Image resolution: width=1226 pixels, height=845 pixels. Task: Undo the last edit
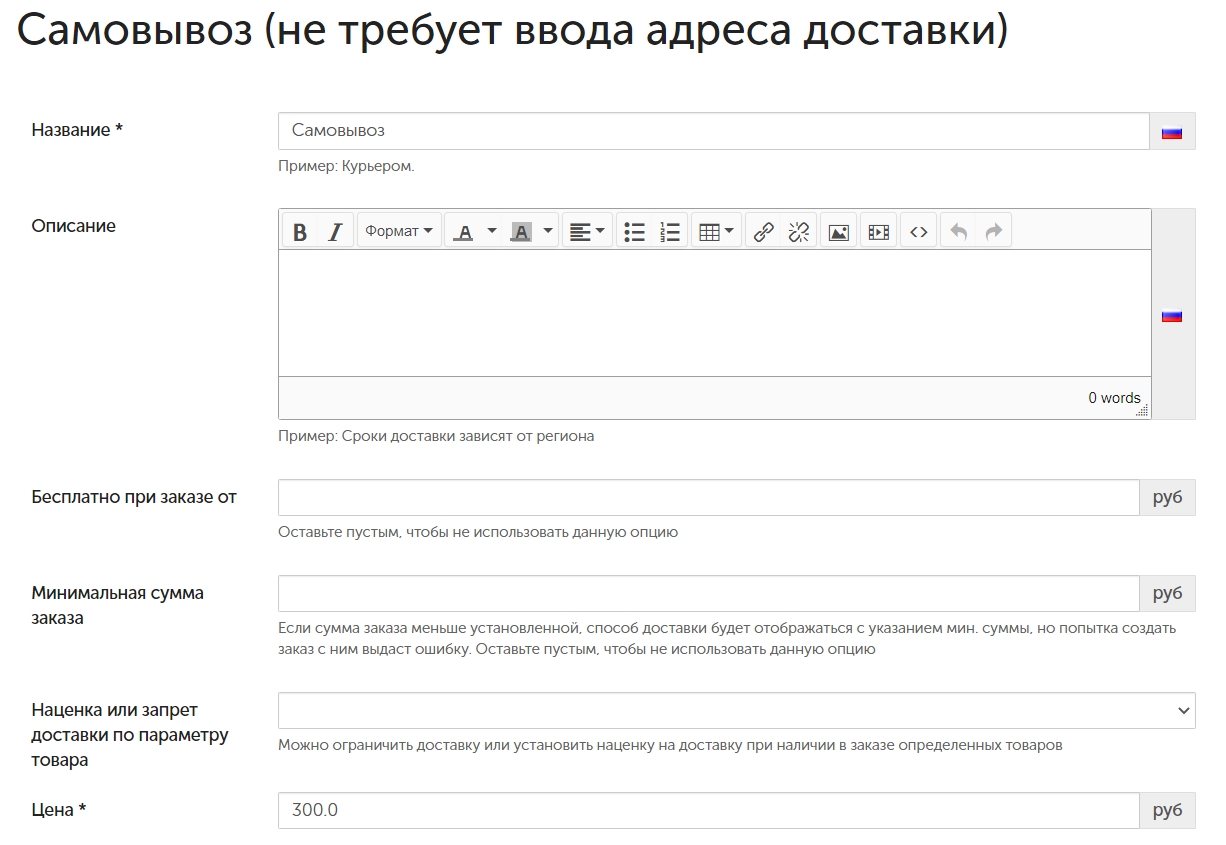(x=958, y=231)
